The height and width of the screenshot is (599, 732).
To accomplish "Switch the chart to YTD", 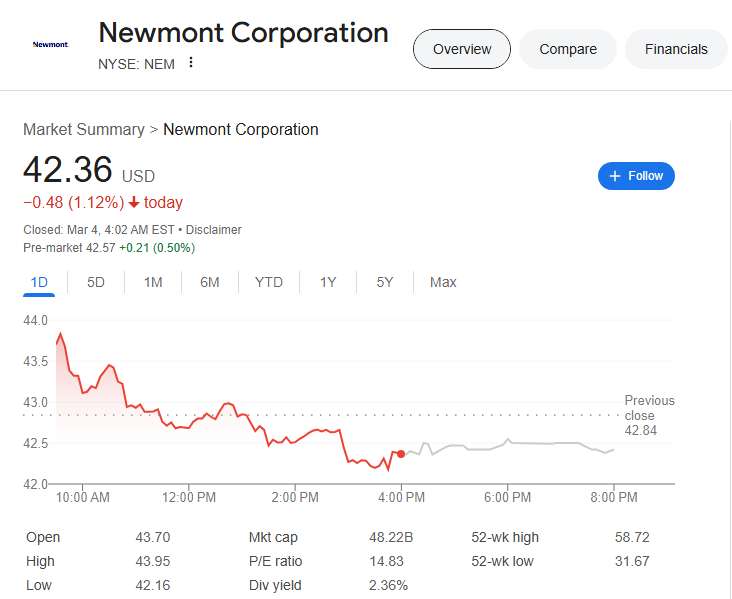I will pyautogui.click(x=269, y=282).
